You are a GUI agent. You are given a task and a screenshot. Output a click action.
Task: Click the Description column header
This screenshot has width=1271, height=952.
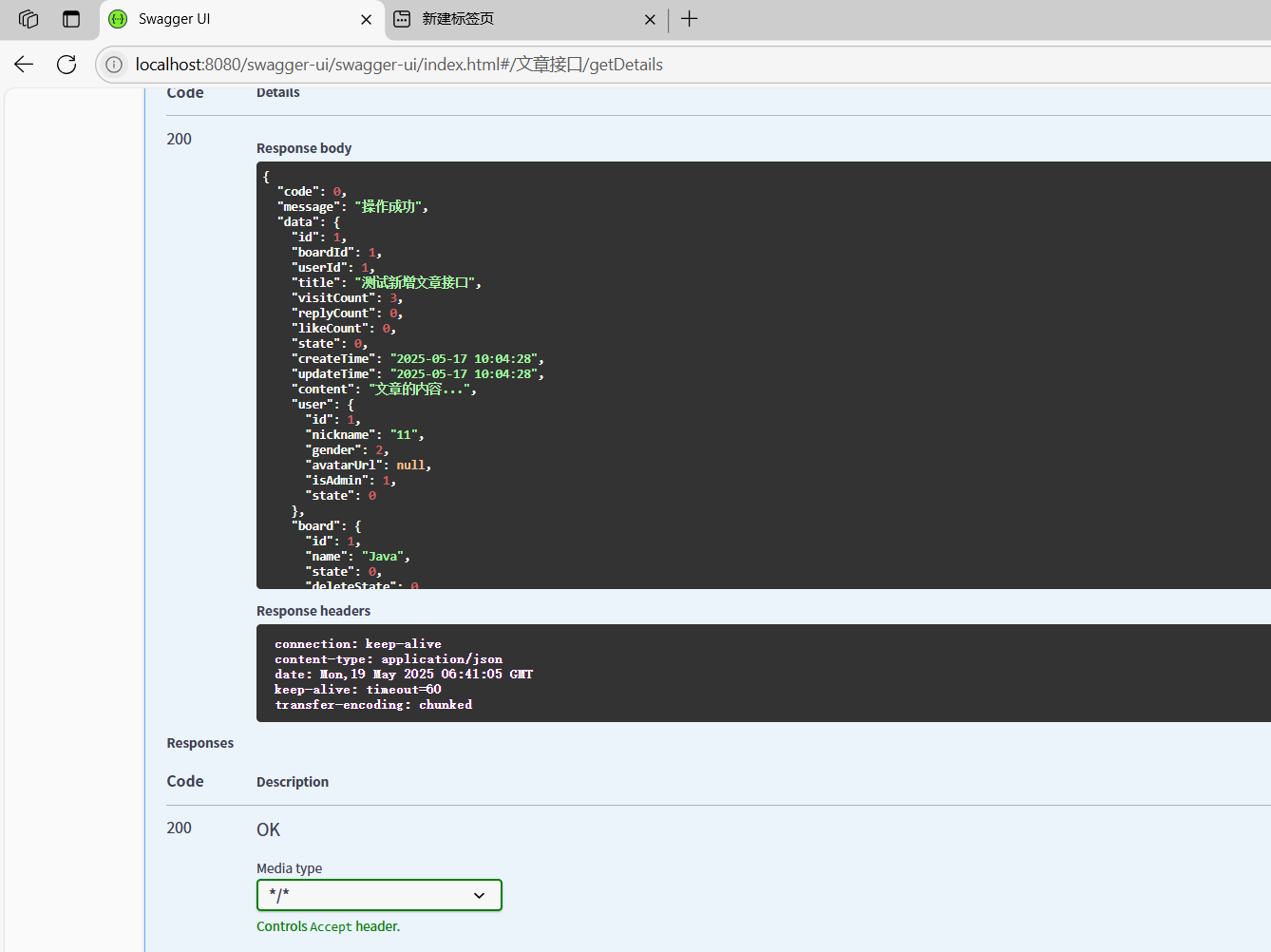[293, 782]
